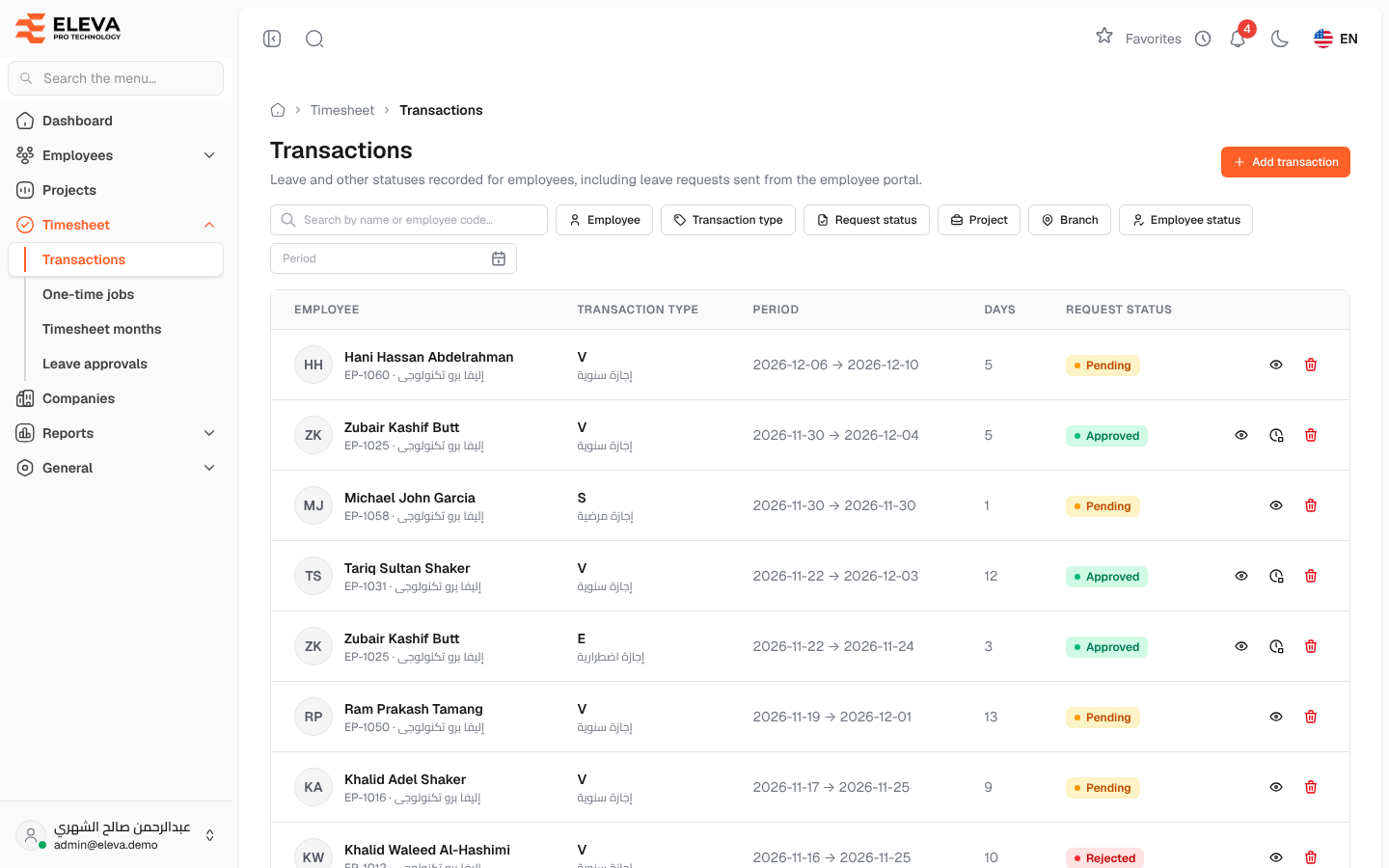
Task: Delete Hani Hassan Abdelrahman's transaction
Action: (x=1311, y=365)
